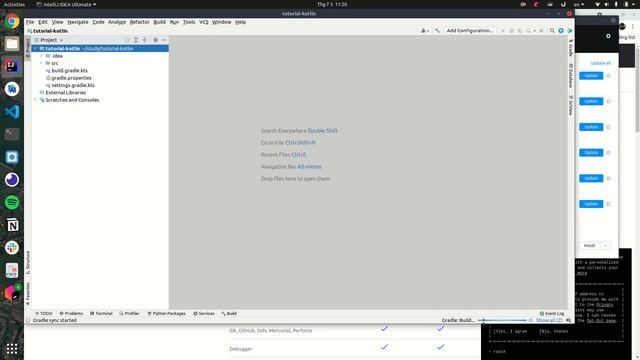The height and width of the screenshot is (360, 640).
Task: Click Collapse All icon in Project panel
Action: coord(144,40)
